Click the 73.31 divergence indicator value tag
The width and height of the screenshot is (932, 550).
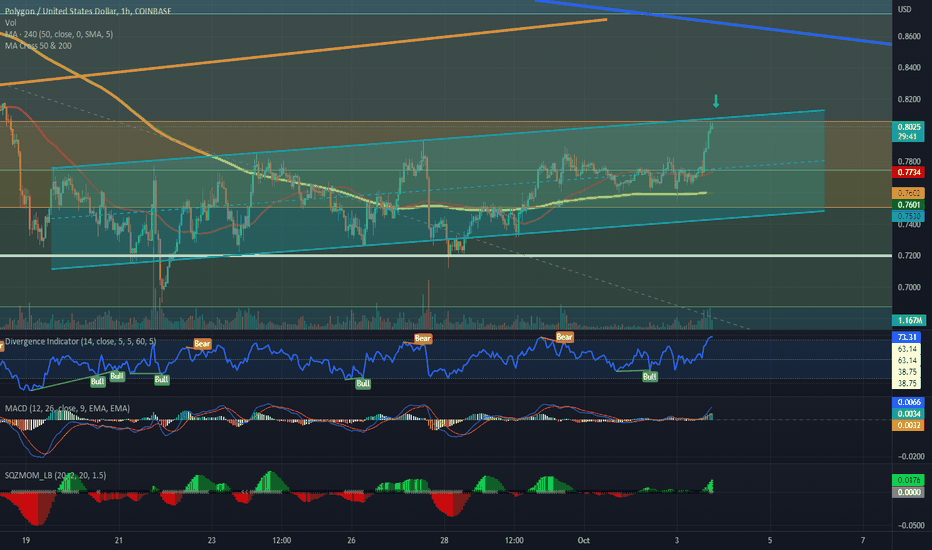(x=907, y=337)
